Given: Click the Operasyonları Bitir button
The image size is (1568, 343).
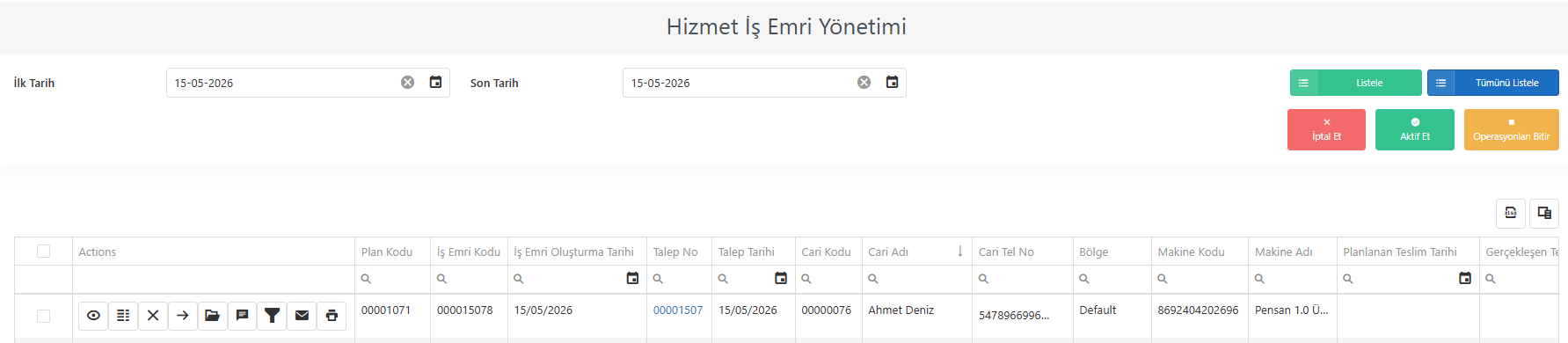Looking at the screenshot, I should (x=1511, y=129).
